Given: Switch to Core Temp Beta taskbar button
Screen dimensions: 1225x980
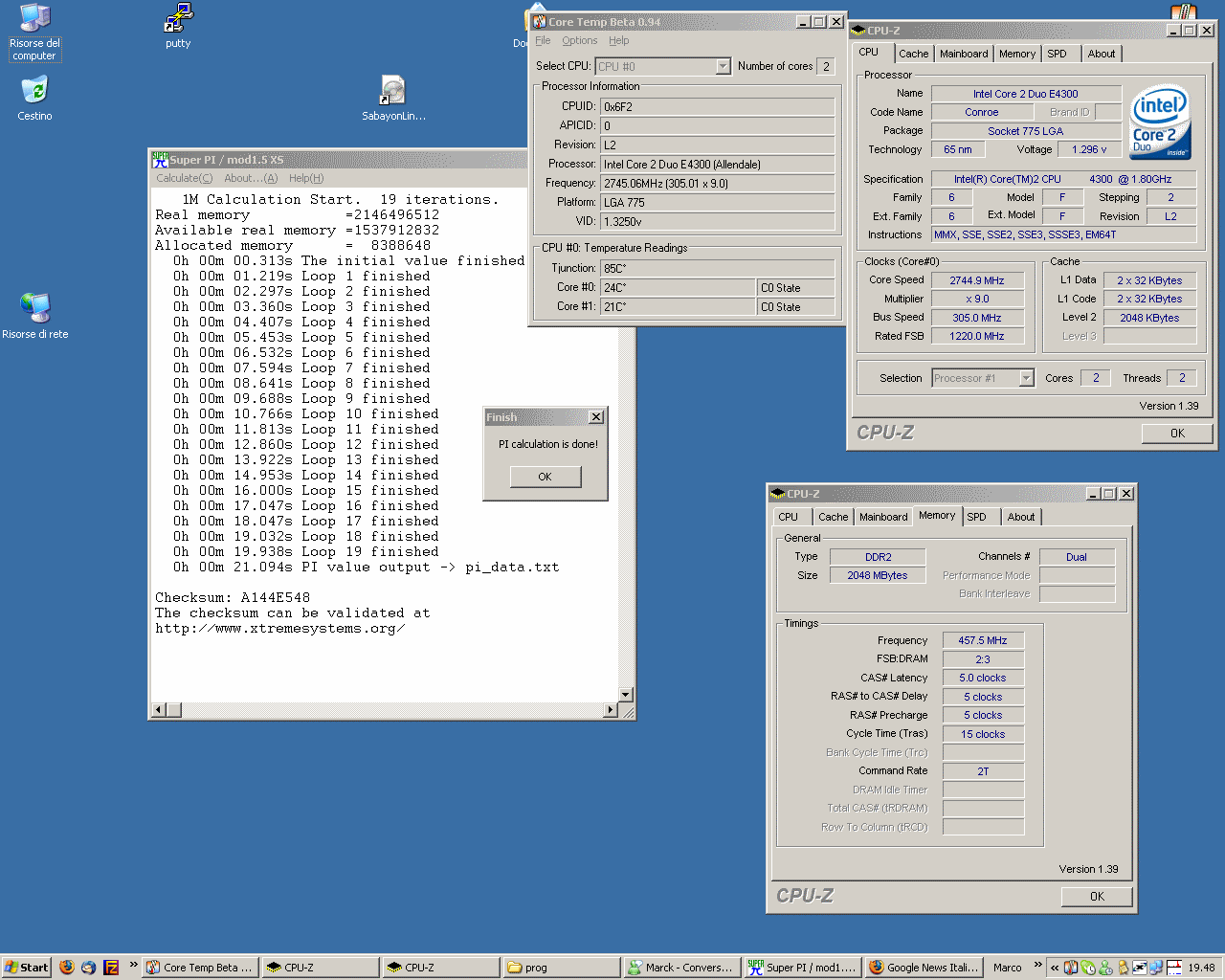Looking at the screenshot, I should click(199, 968).
